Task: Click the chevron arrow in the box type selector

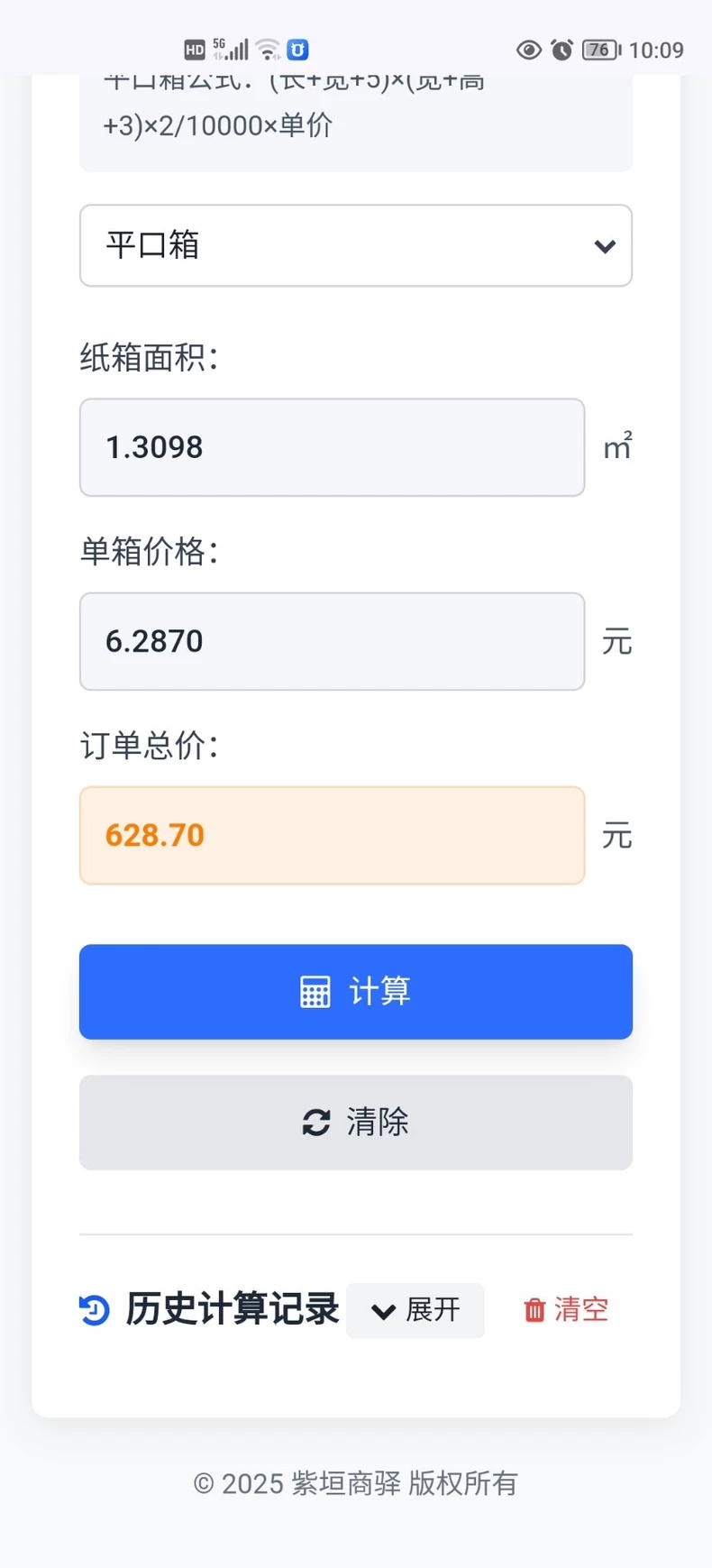Action: pyautogui.click(x=605, y=246)
